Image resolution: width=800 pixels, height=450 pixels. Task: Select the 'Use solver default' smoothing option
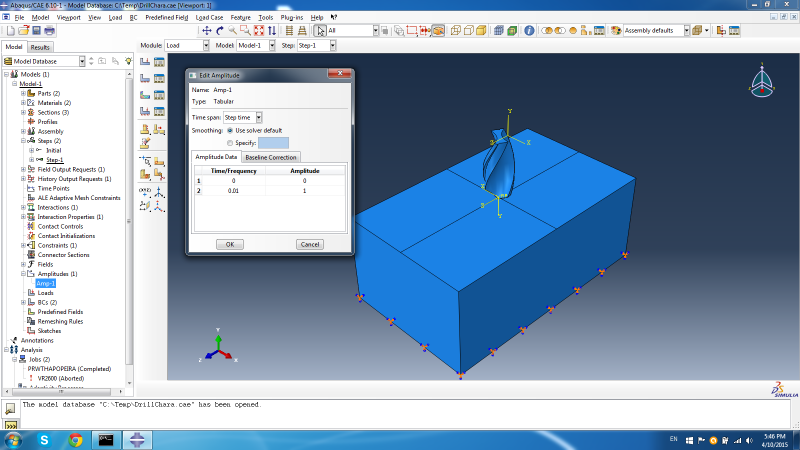click(230, 131)
